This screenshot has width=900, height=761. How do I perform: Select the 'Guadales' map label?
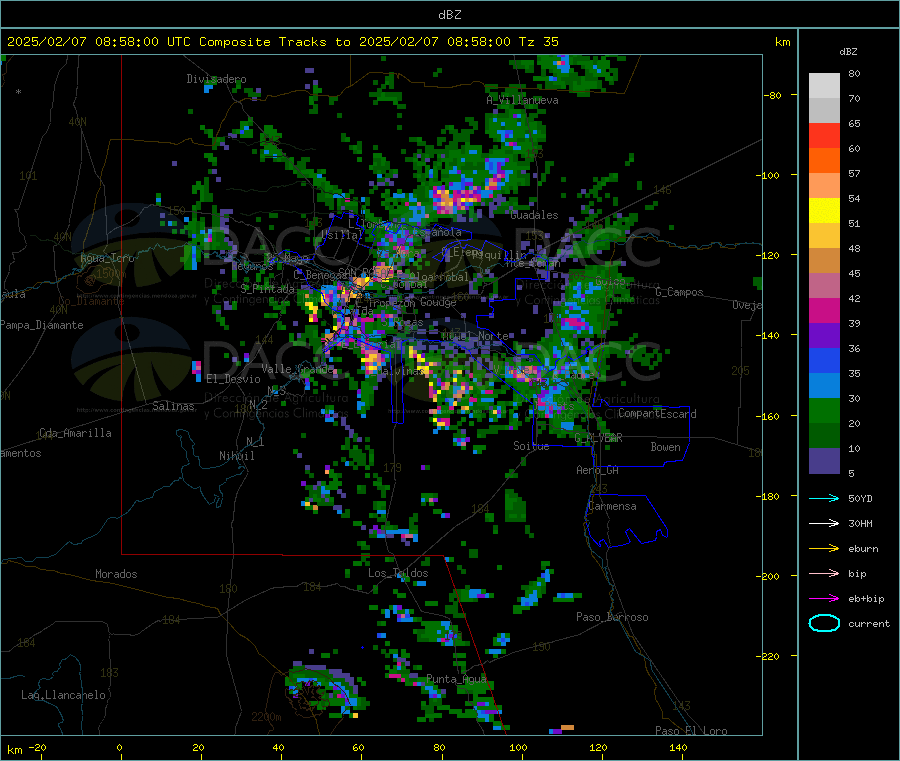[534, 215]
